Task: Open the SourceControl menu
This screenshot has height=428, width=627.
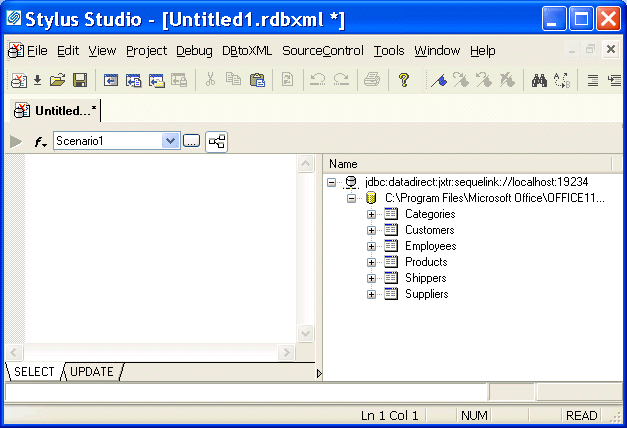Action: click(323, 51)
